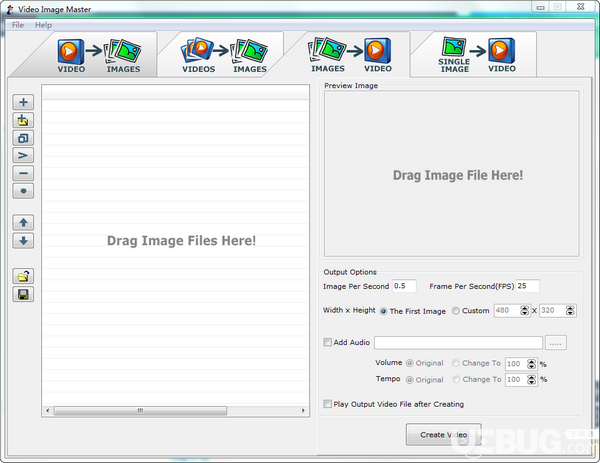
Task: Close the Video Image Master window
Action: click(580, 7)
